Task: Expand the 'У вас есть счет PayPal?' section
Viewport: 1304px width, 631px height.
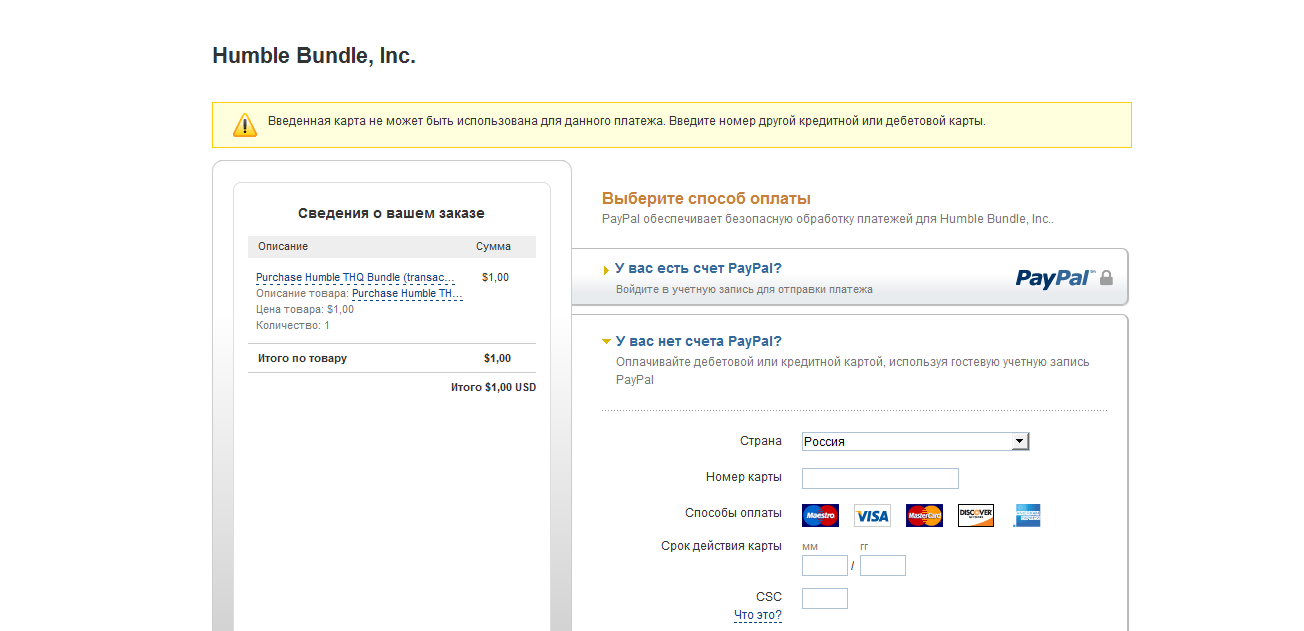Action: (698, 268)
